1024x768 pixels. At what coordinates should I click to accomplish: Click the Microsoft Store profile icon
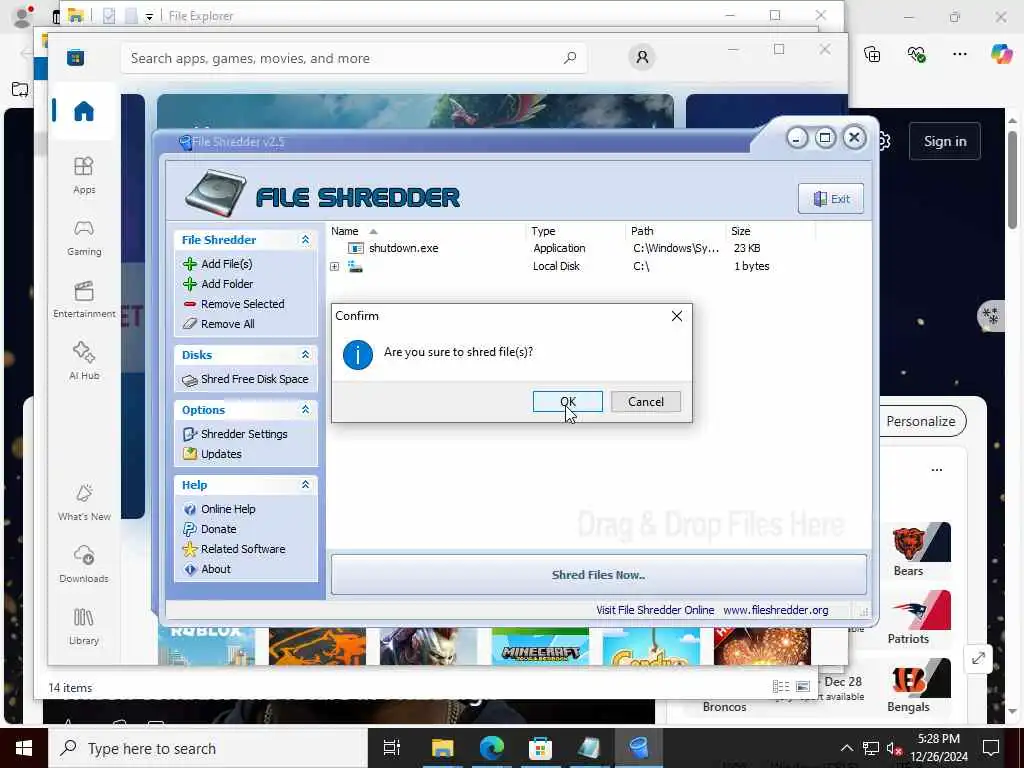pos(642,57)
